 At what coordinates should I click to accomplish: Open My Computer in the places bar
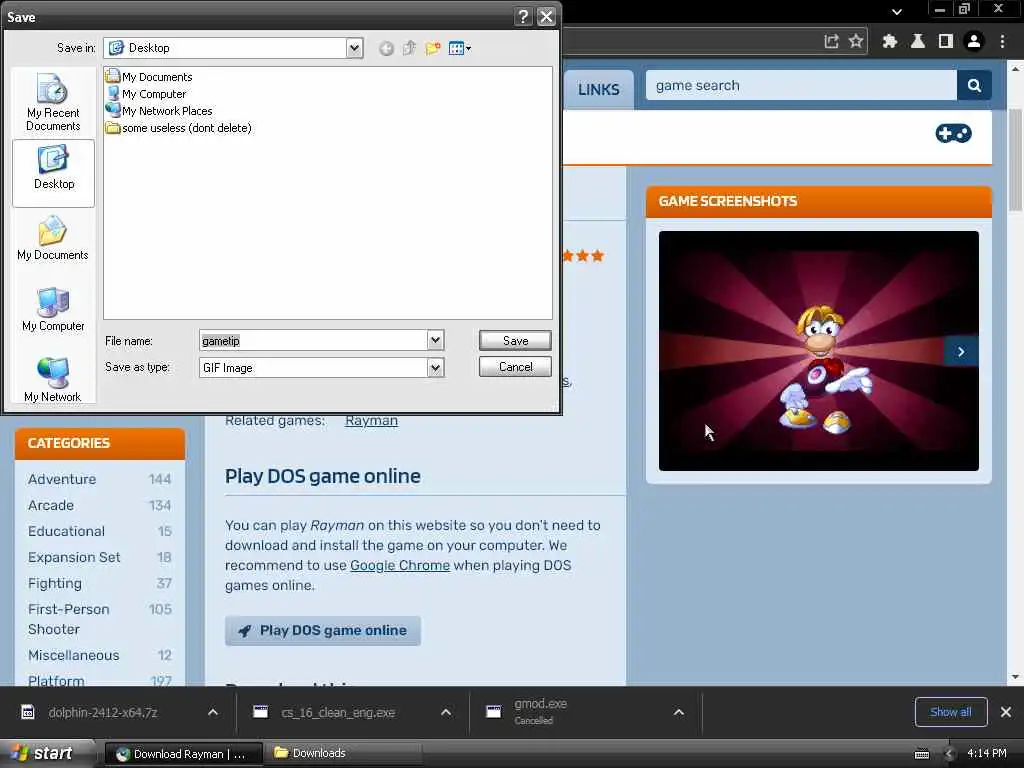[53, 310]
